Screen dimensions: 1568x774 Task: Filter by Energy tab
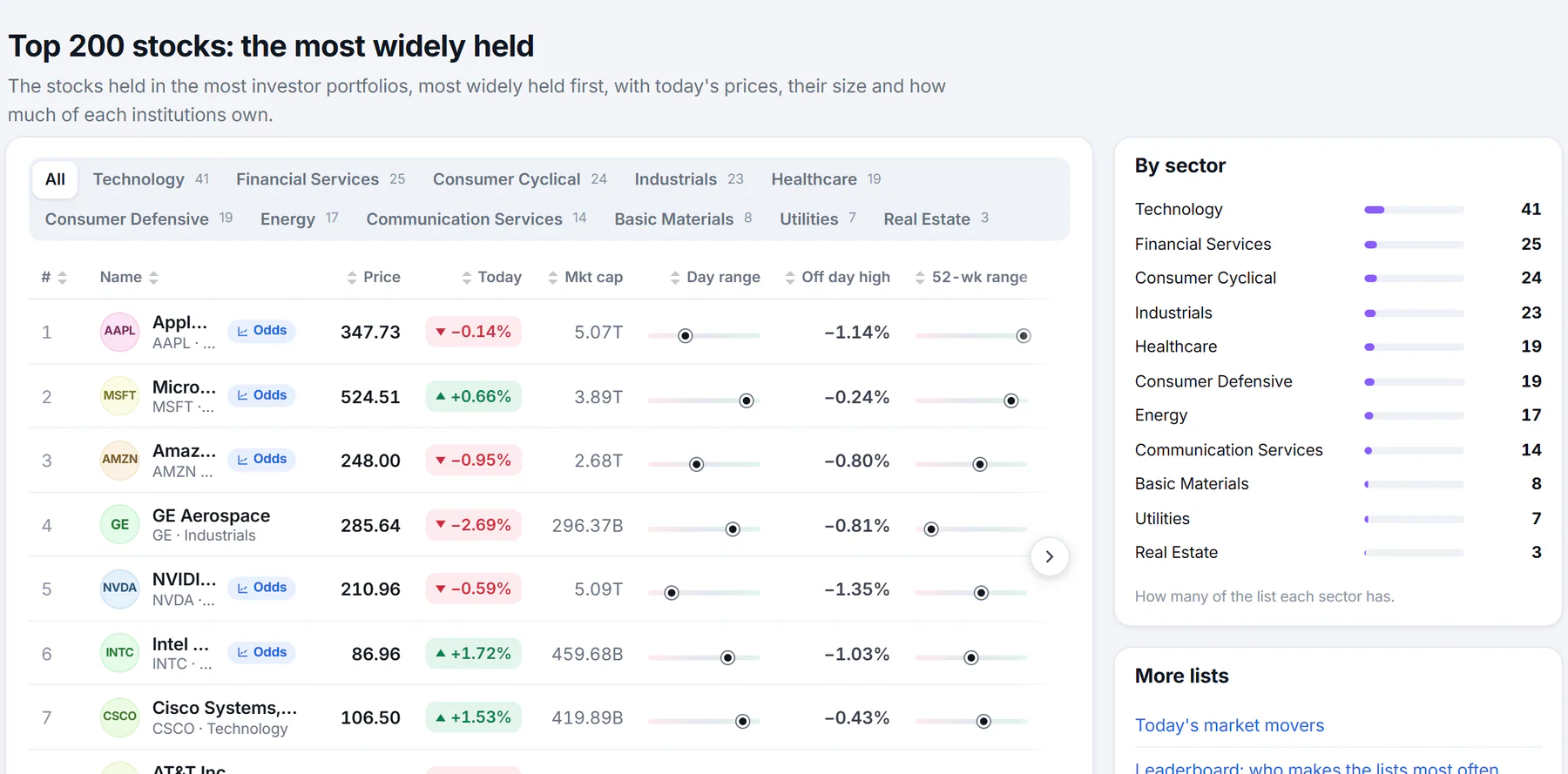[299, 219]
